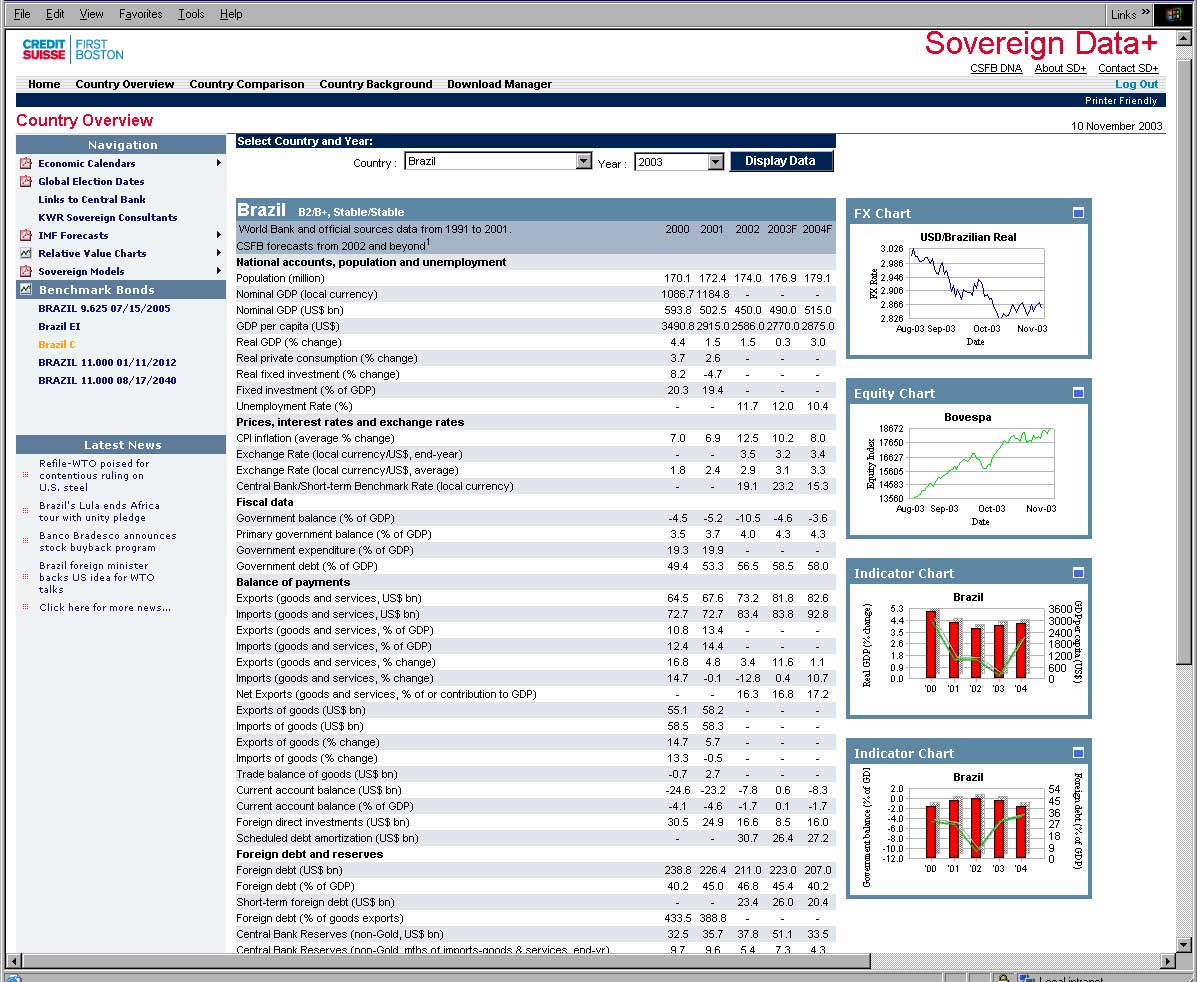This screenshot has width=1197, height=982.
Task: Click the vertical scrollbar down arrow
Action: pos(1184,944)
